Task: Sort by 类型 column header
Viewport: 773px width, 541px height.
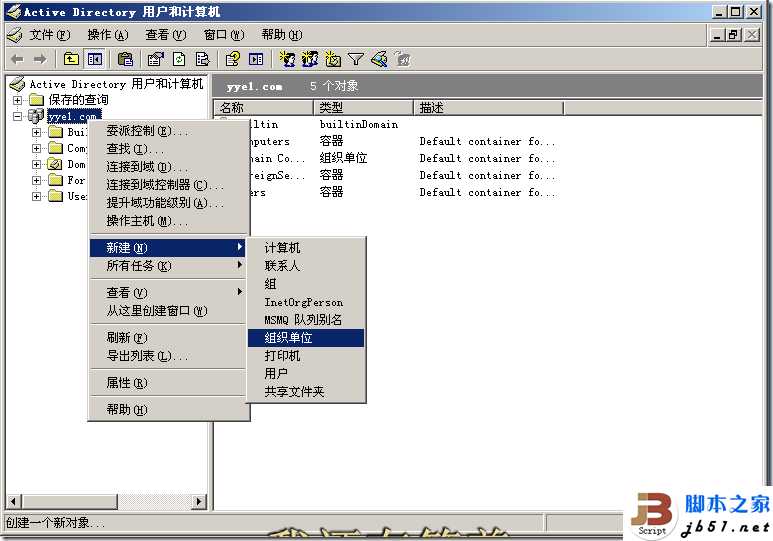Action: click(363, 108)
